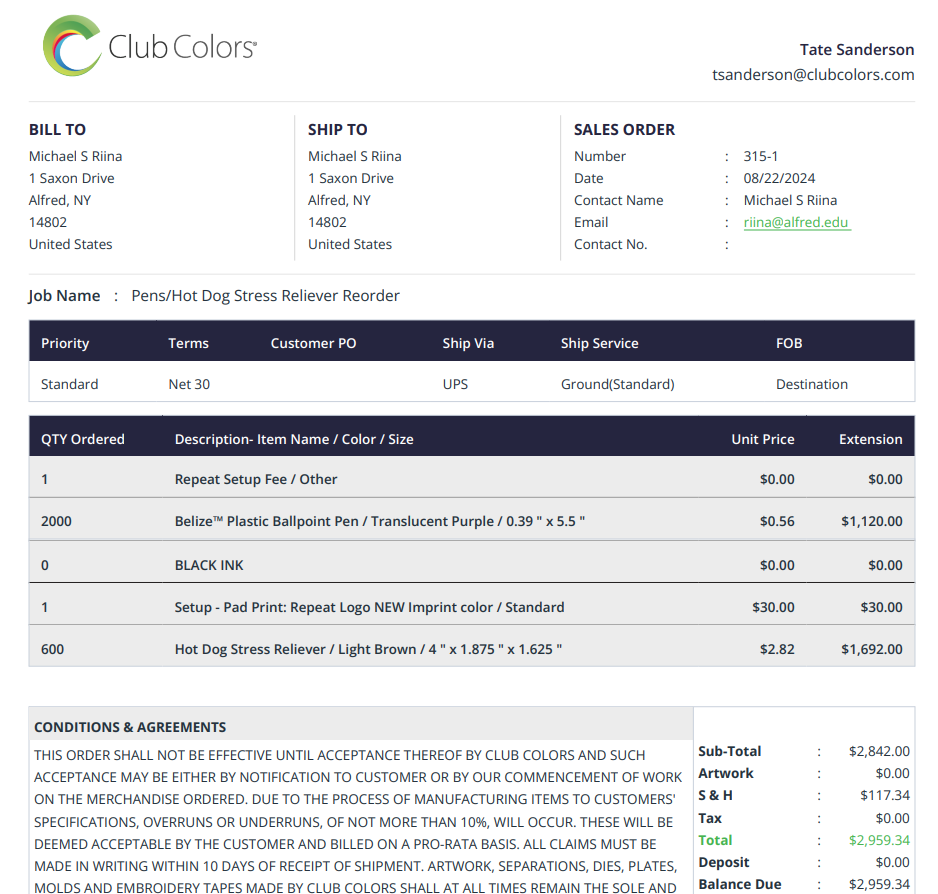Screen dimensions: 938x894
Task: Select the Net 30 terms value
Action: tap(189, 384)
